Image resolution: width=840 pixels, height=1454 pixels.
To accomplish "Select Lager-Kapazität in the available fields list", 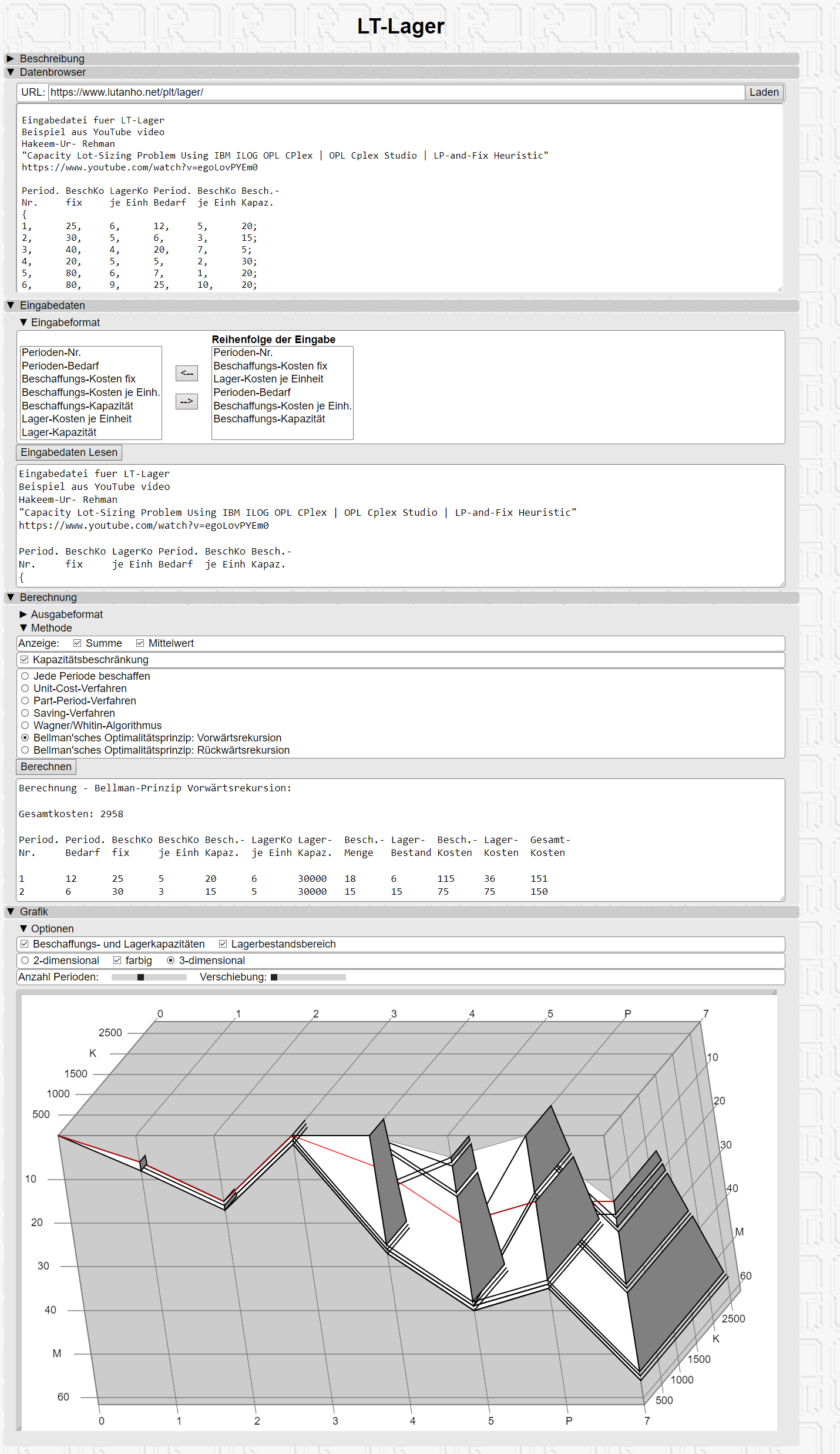I will 59,432.
